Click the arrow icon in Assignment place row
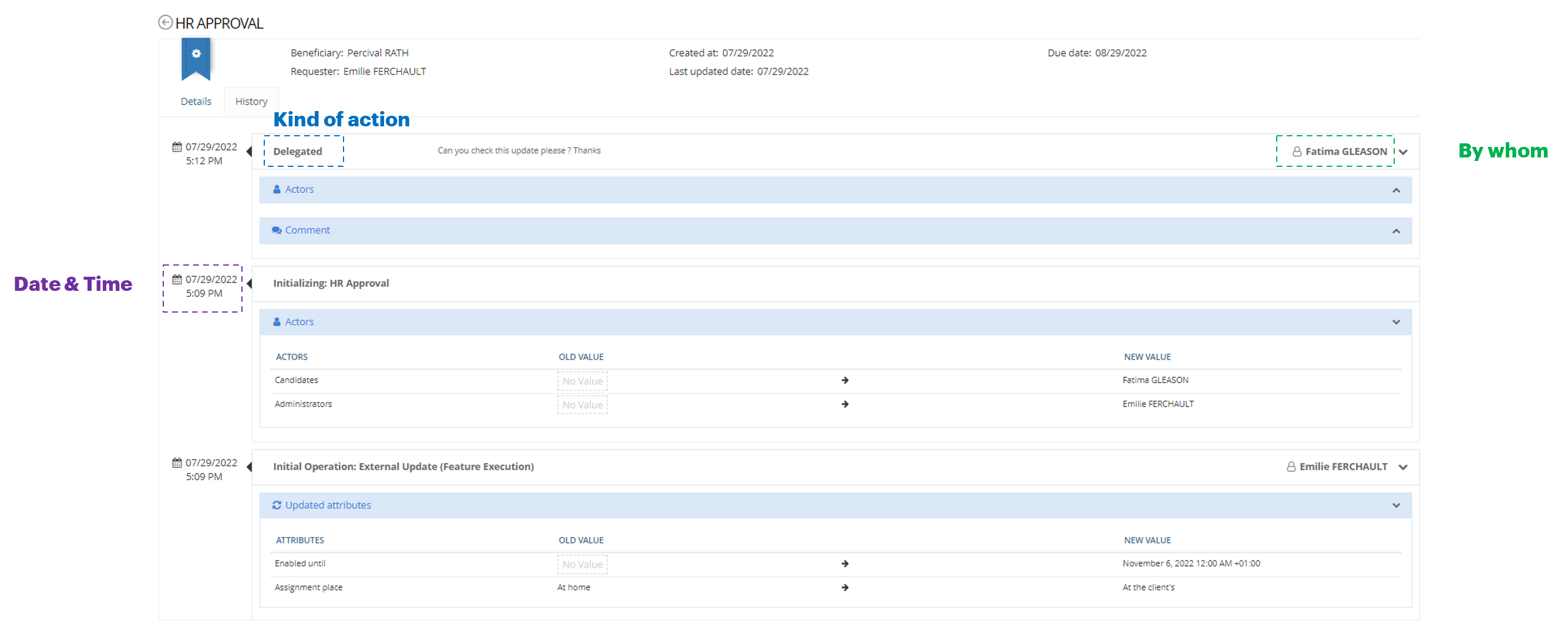The width and height of the screenshot is (1568, 634). (845, 588)
